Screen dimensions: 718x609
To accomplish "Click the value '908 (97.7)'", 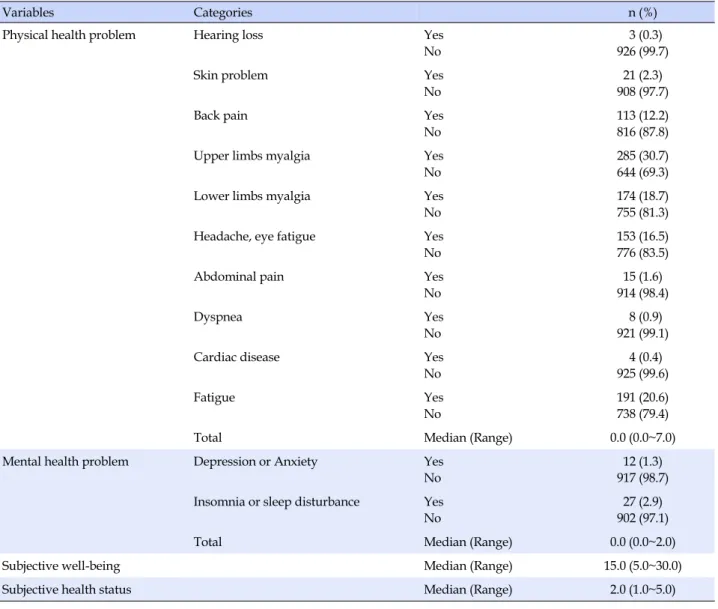I will 642,92.
